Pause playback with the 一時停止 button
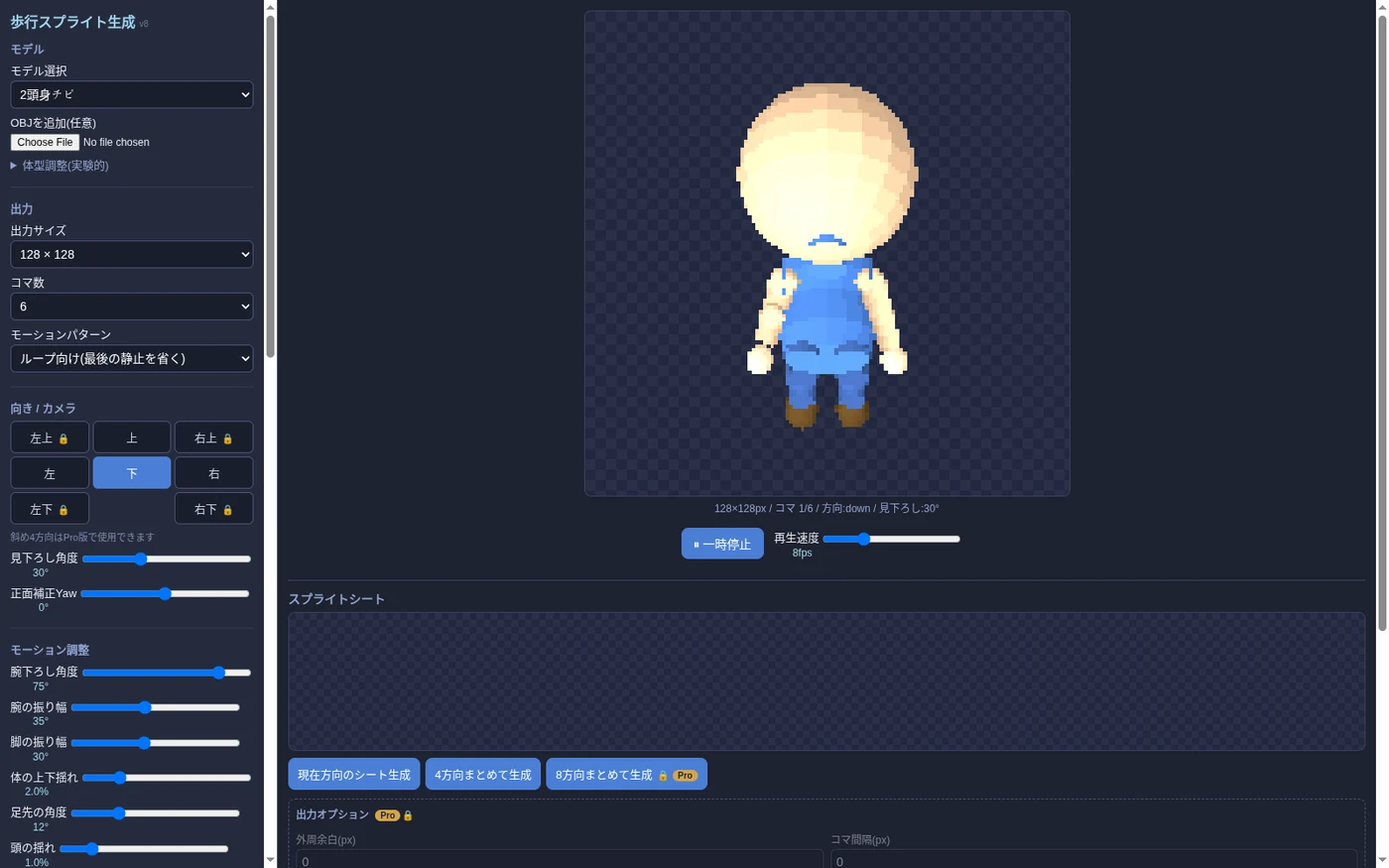Screen dimensions: 1389x868 [x=722, y=544]
